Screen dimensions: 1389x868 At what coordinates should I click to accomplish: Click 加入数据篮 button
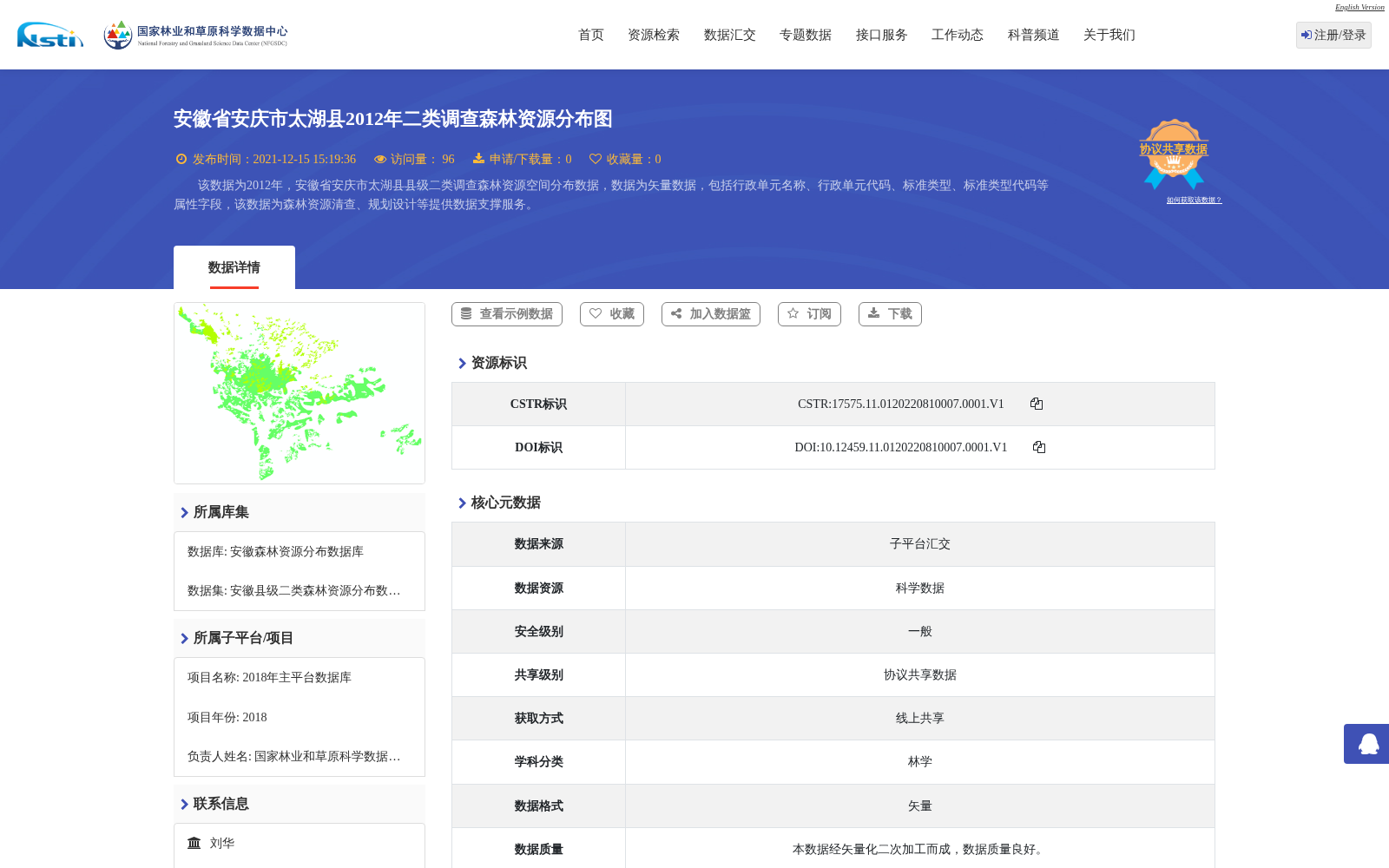pyautogui.click(x=711, y=314)
